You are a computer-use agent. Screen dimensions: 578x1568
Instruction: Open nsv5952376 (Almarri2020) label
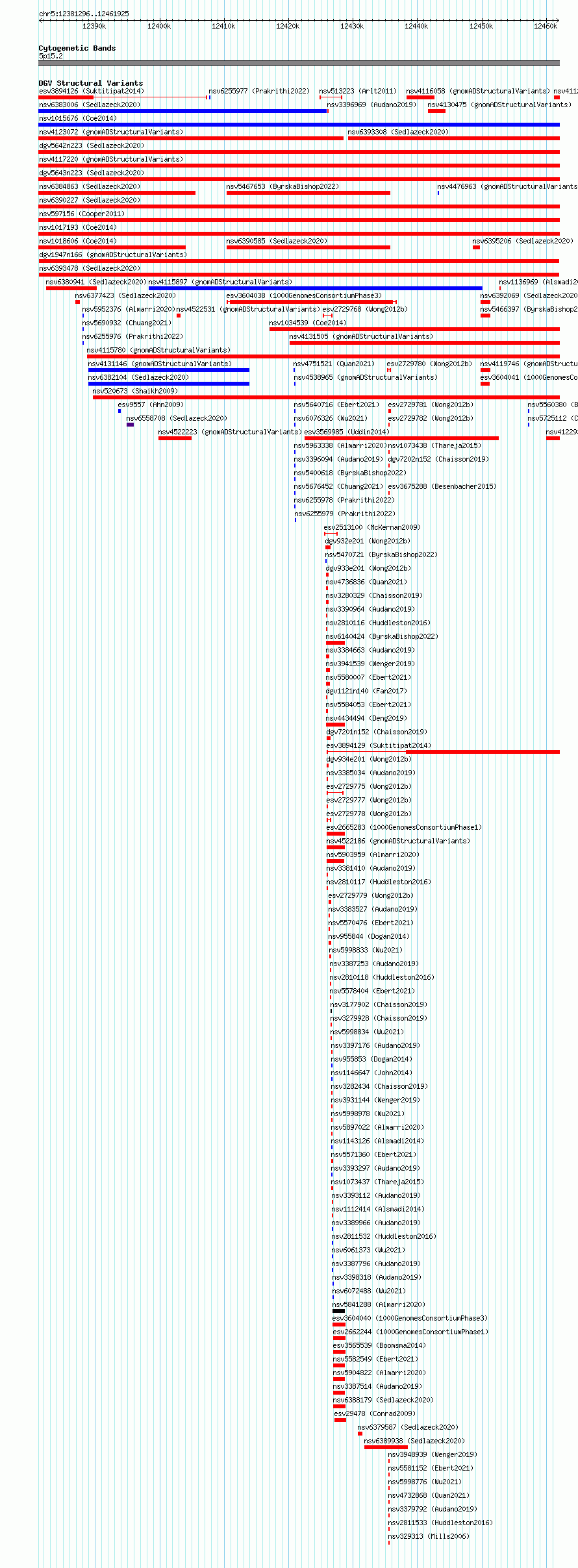point(129,309)
